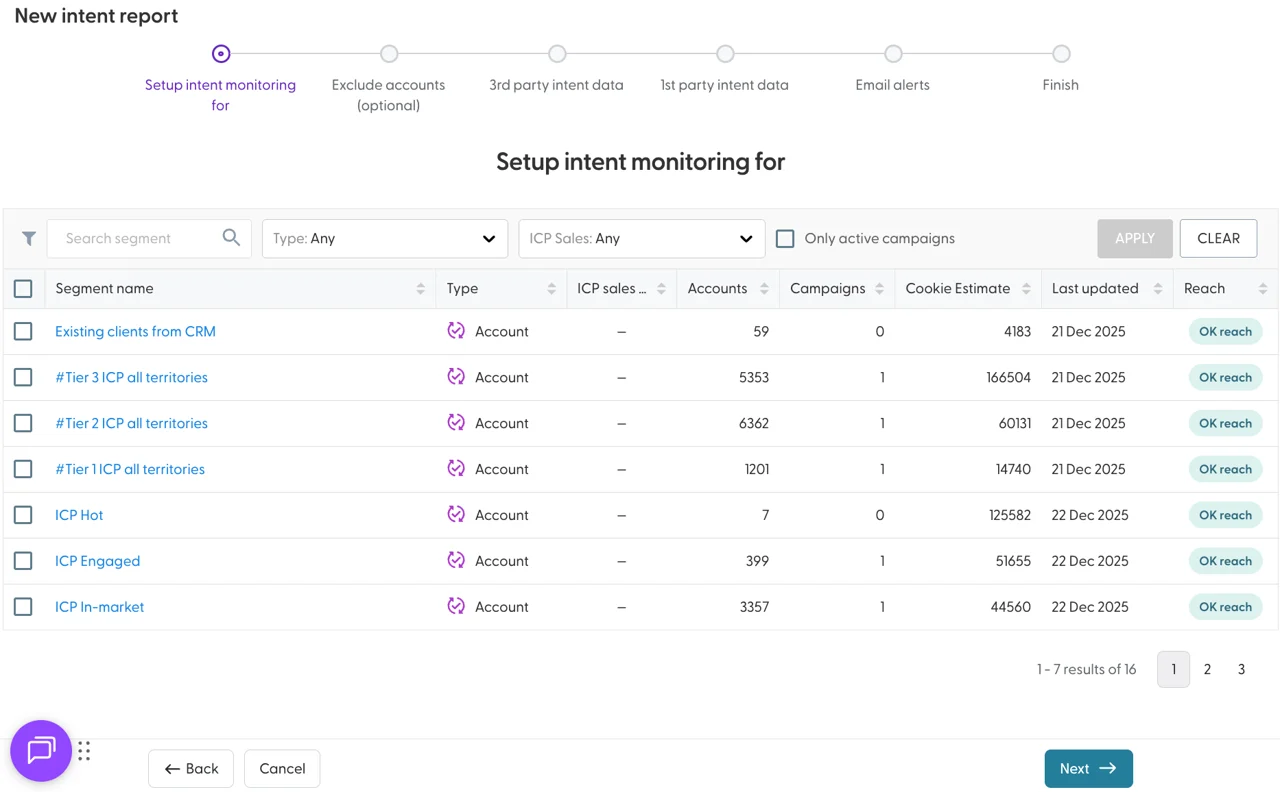This screenshot has width=1280, height=792.
Task: Click the APPLY filter button
Action: (1135, 238)
